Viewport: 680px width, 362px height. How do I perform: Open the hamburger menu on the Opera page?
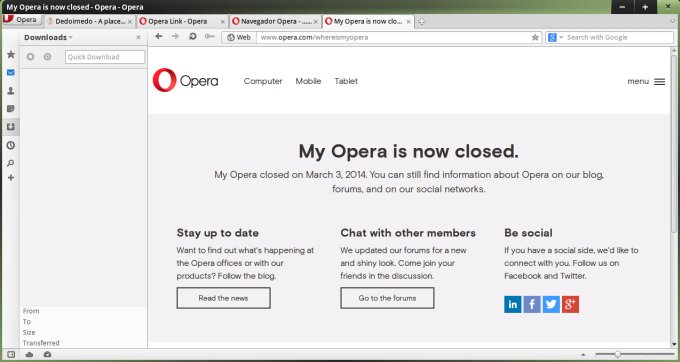tap(659, 82)
